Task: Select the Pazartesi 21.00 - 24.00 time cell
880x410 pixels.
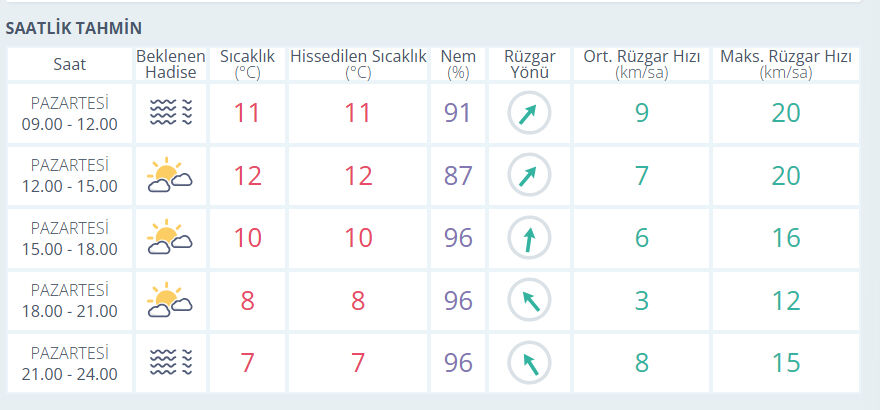Action: pyautogui.click(x=70, y=363)
